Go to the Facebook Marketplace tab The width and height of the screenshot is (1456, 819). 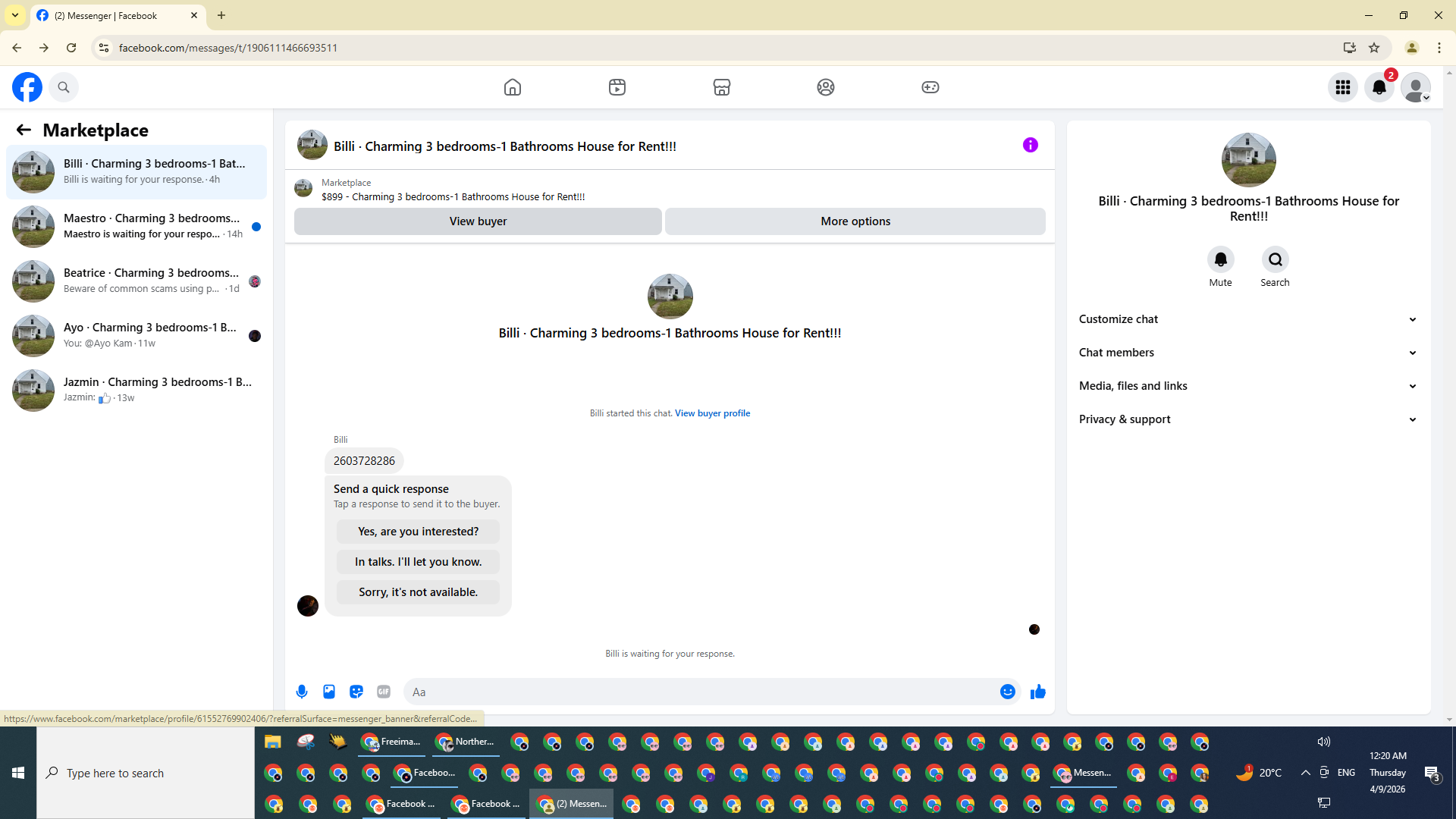point(721,87)
